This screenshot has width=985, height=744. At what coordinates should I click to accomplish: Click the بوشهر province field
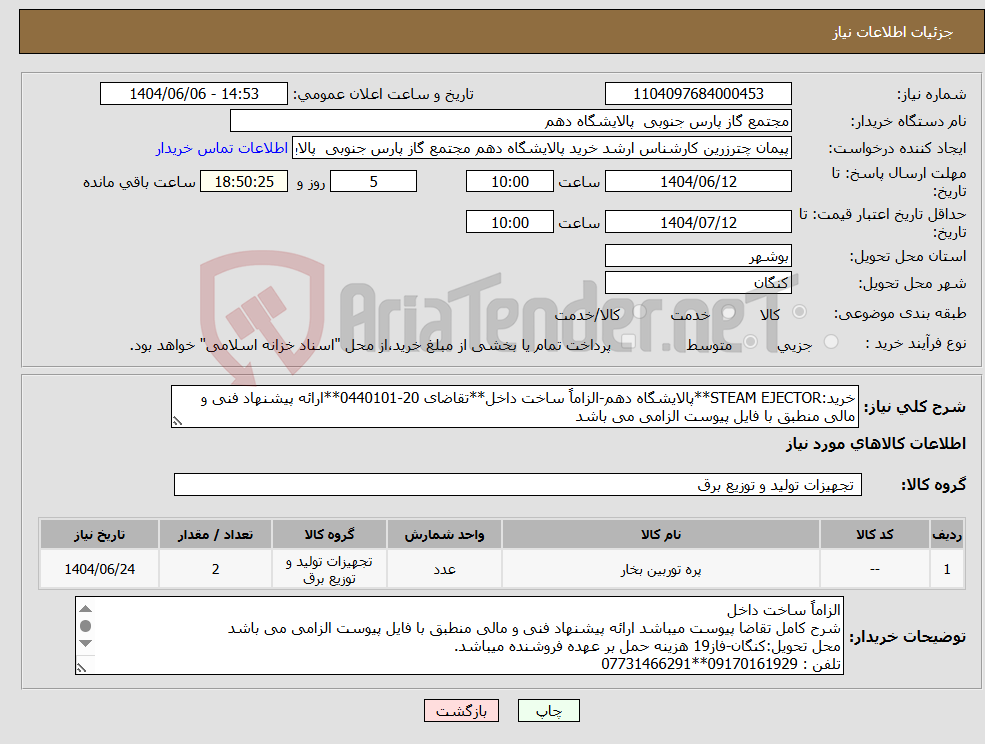(698, 255)
